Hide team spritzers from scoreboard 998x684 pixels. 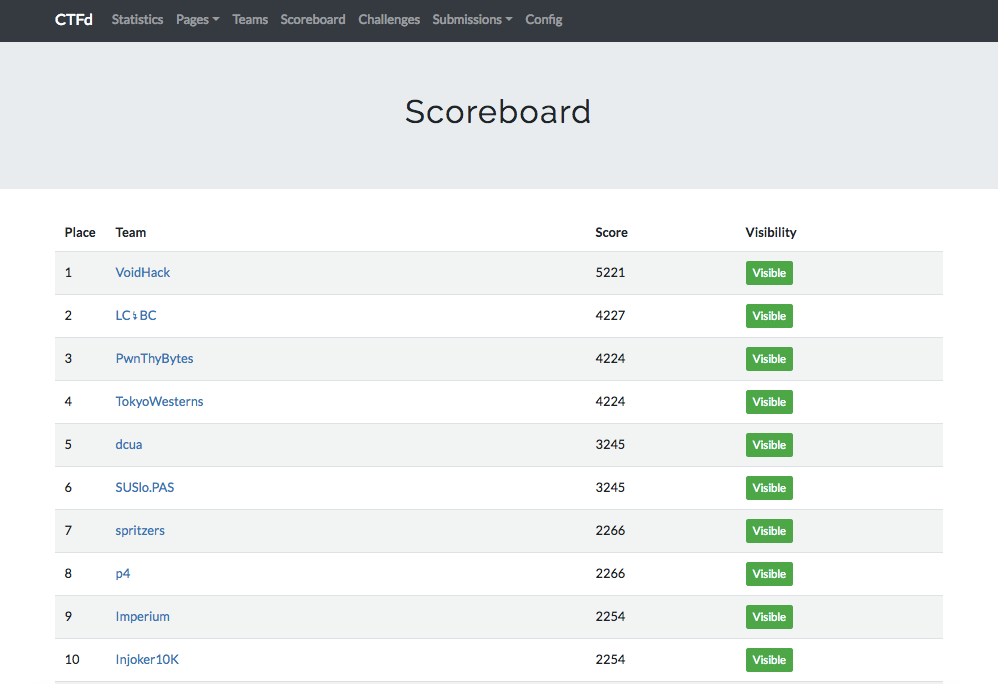pyautogui.click(x=769, y=531)
